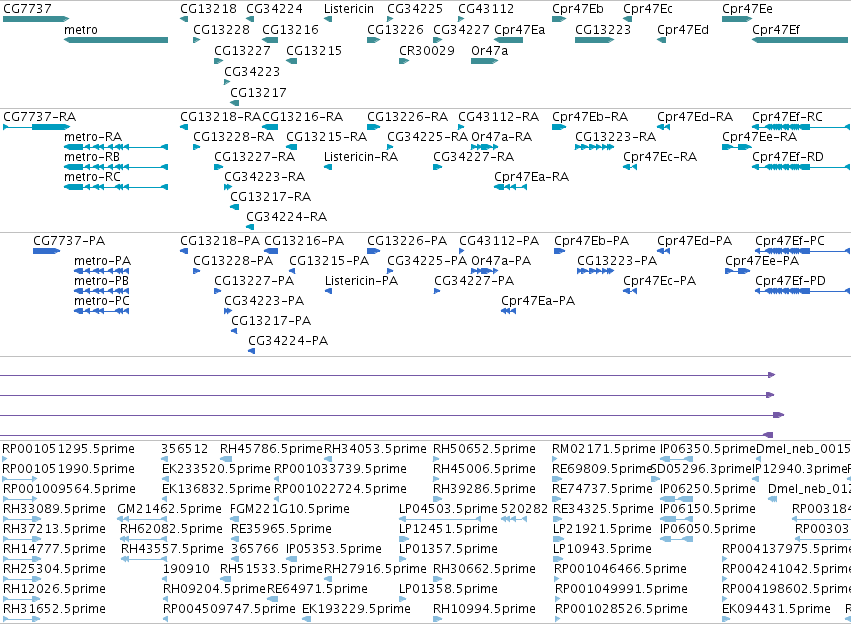Screen dimensions: 851x624
Task: Click EST RE64971.5prime label
Action: pyautogui.click(x=317, y=589)
